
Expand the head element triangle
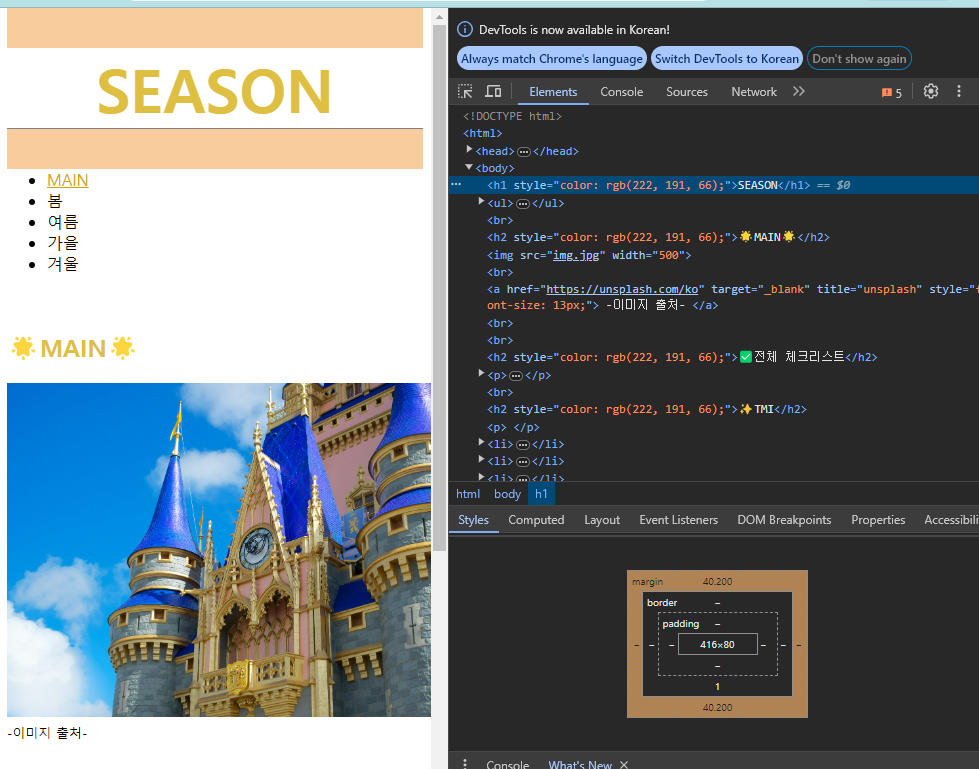(x=470, y=150)
